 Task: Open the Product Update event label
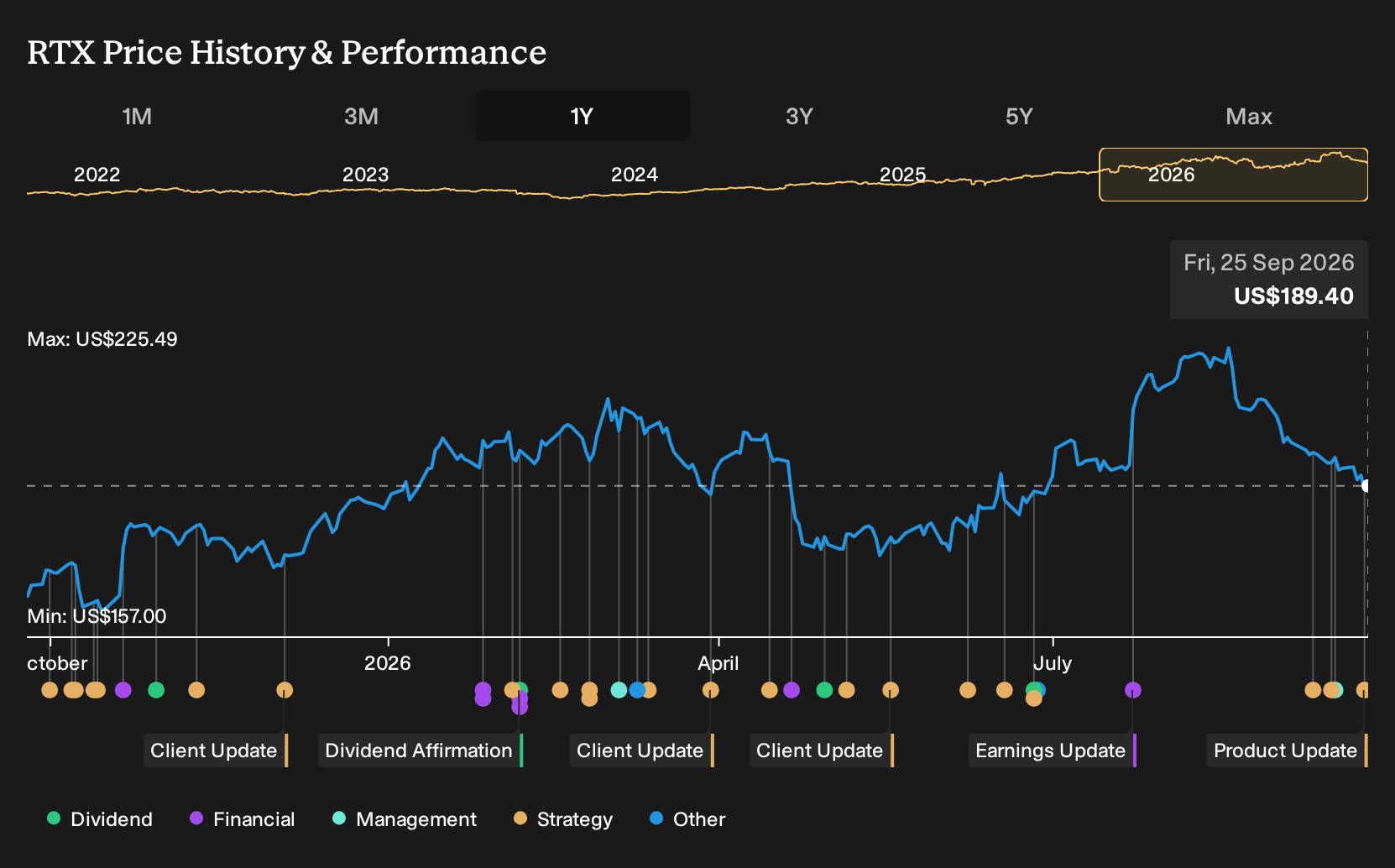[1288, 750]
